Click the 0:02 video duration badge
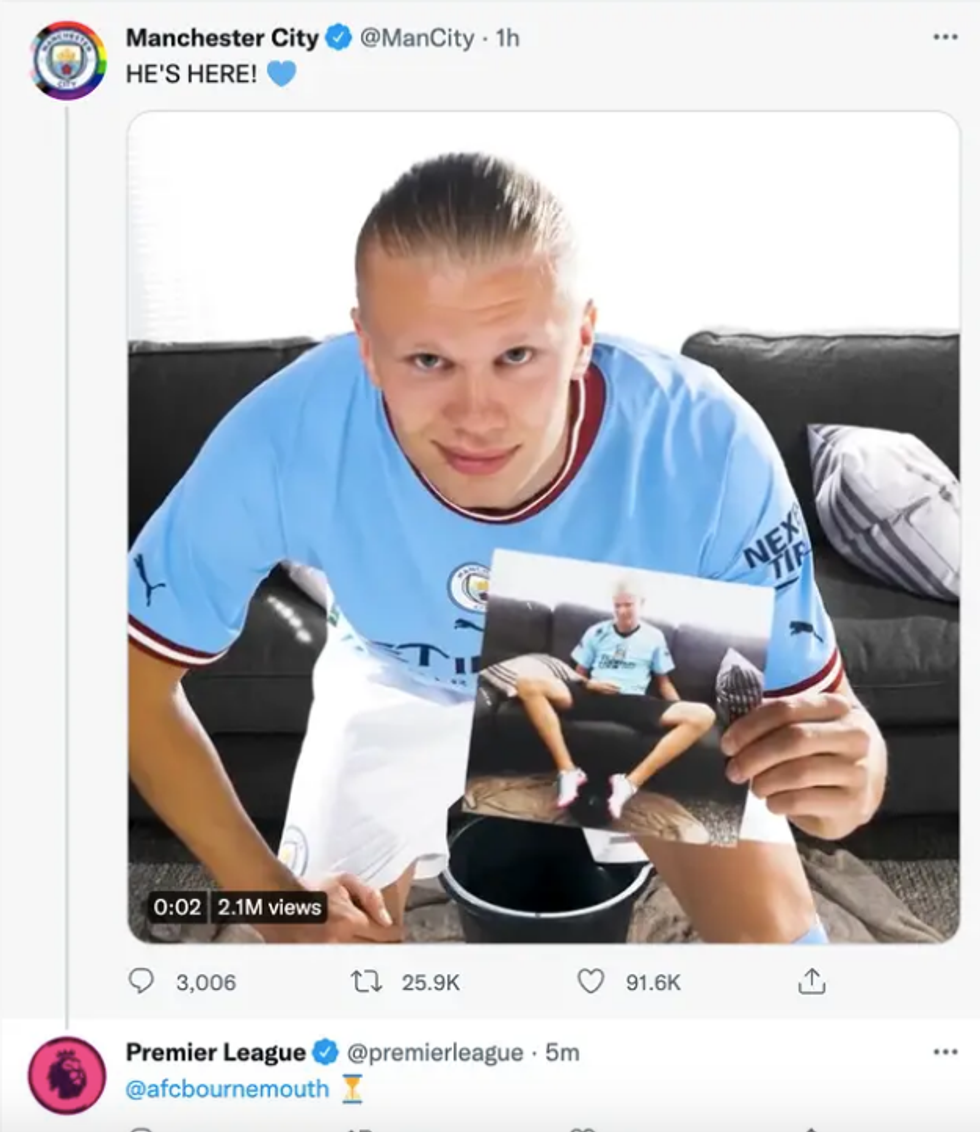 [x=177, y=907]
